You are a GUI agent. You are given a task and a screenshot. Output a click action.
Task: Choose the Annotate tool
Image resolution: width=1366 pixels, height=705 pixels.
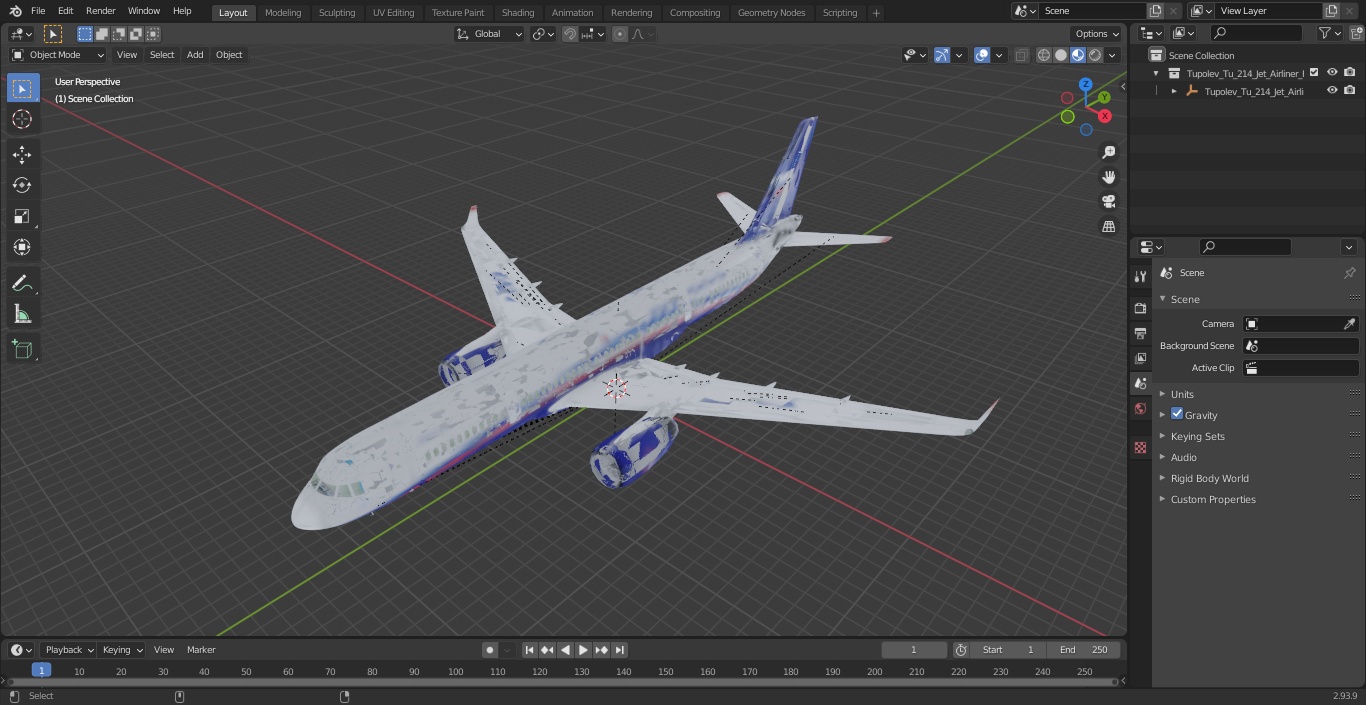(22, 283)
